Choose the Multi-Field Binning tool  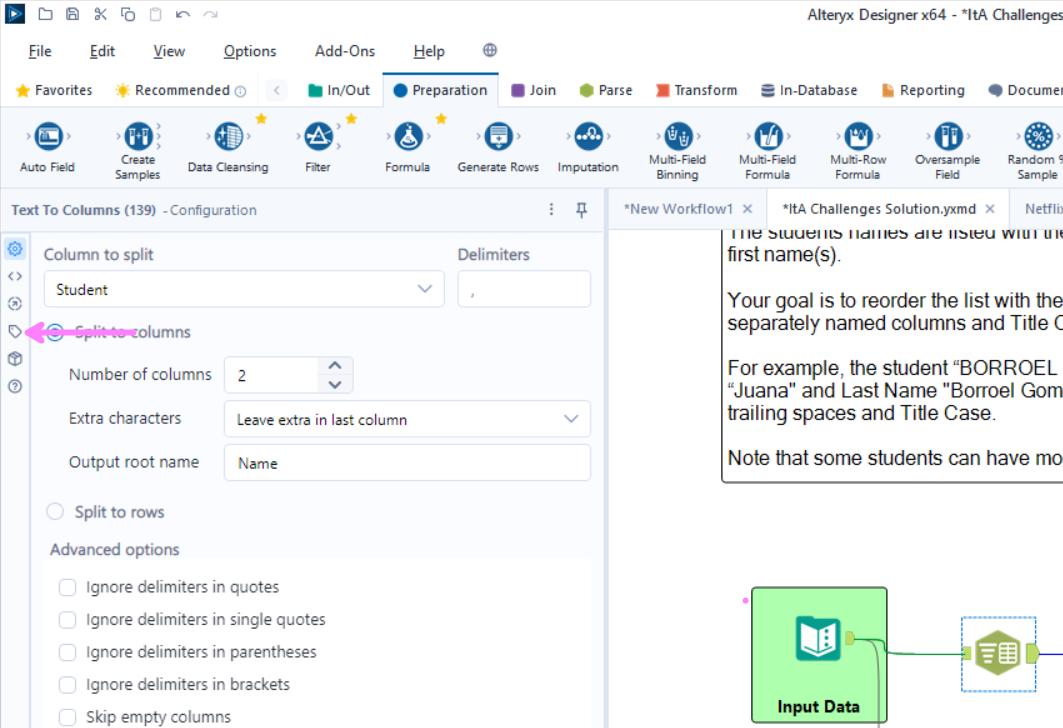677,150
